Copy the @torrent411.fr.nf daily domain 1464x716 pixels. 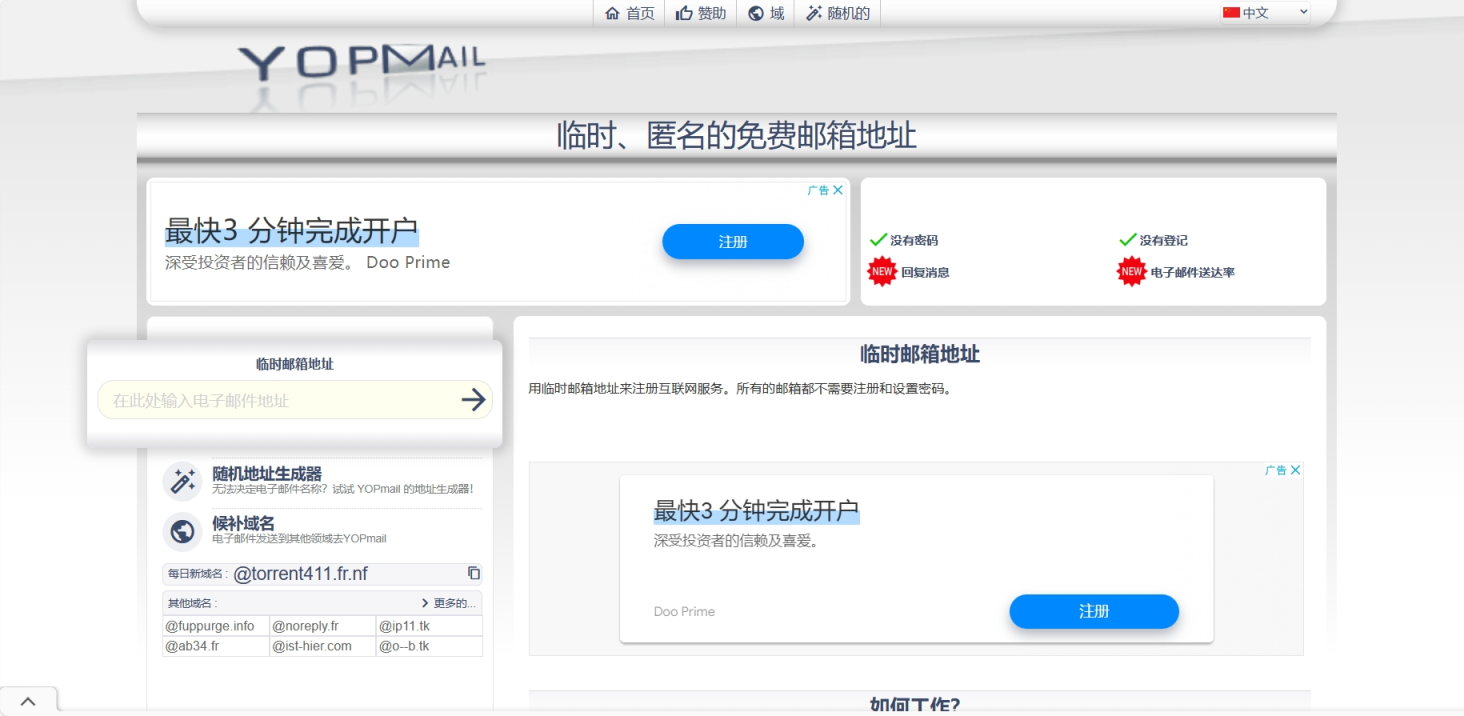pos(474,573)
